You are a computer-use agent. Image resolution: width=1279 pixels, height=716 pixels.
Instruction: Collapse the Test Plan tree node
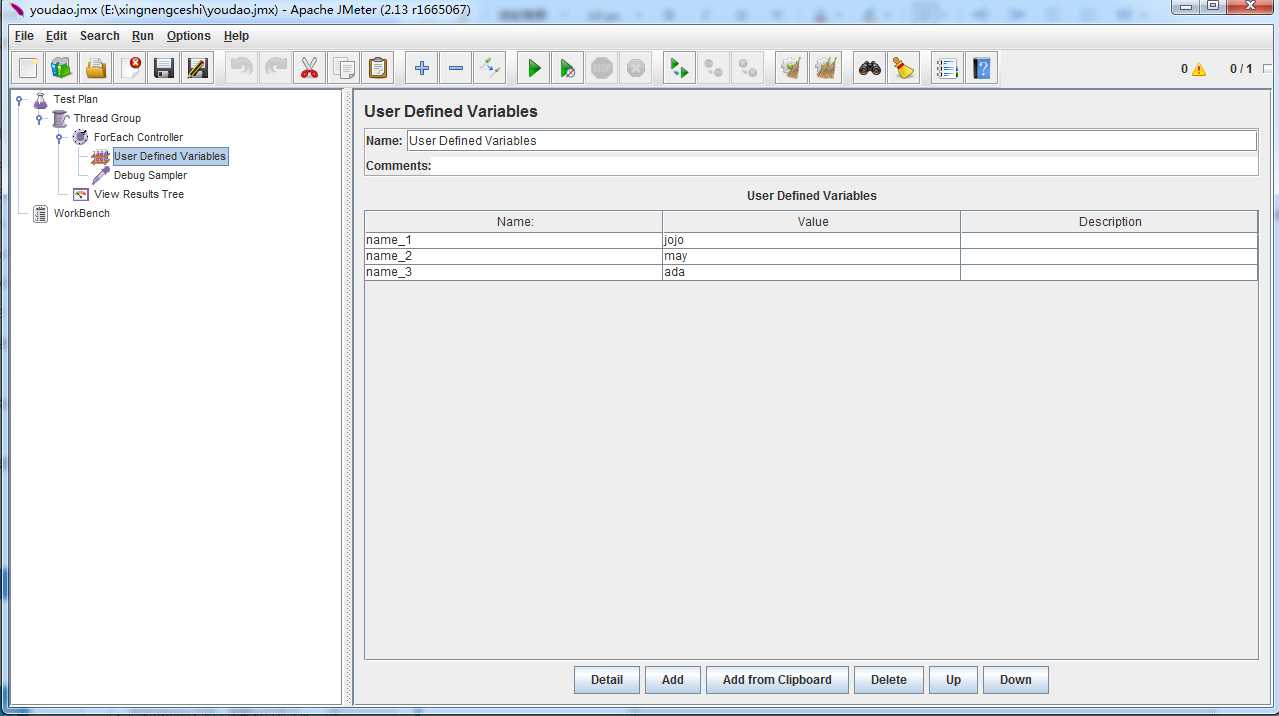point(19,100)
